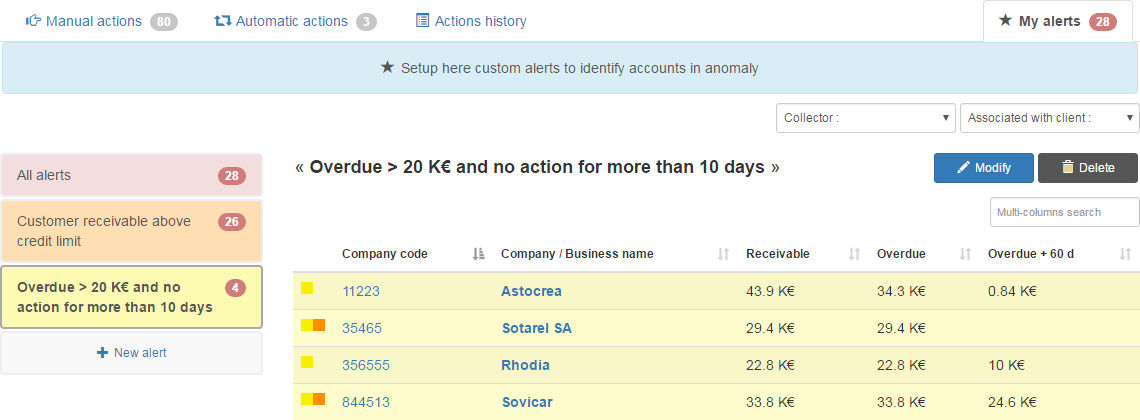Click the yellow-orange status indicator for Sovicar

coord(313,400)
